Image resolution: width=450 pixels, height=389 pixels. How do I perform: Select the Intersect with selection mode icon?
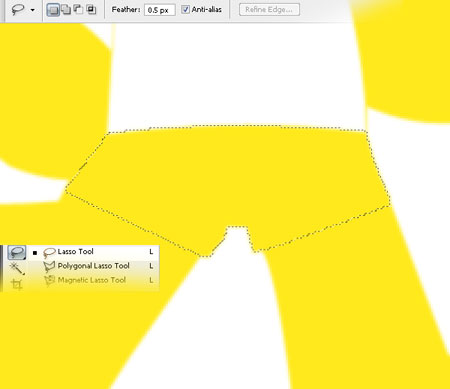tap(91, 9)
